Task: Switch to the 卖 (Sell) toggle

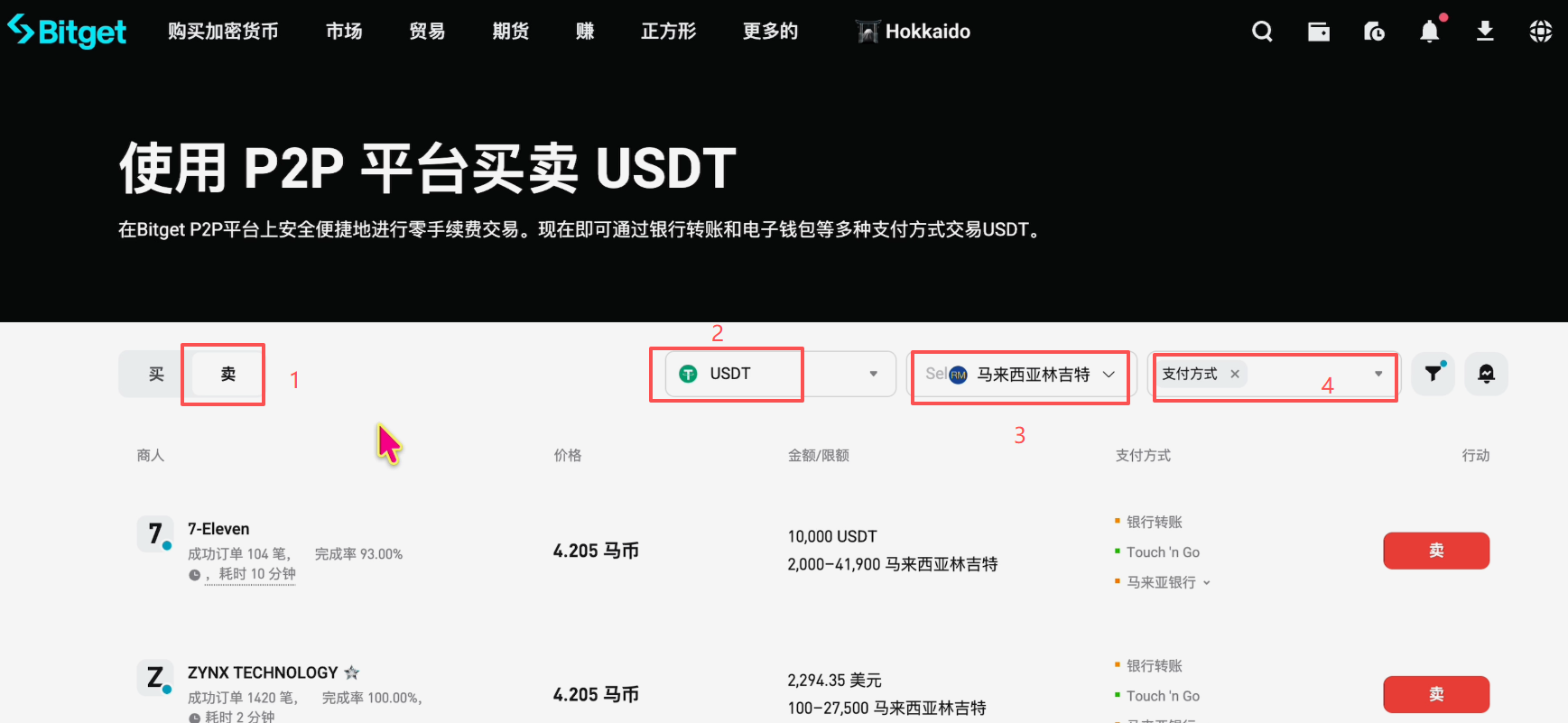Action: point(228,374)
